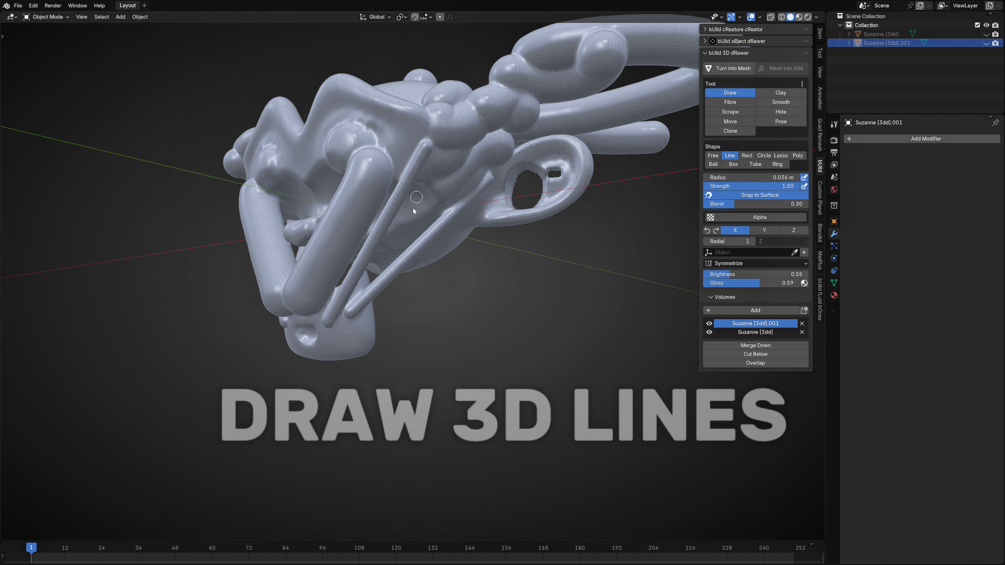Image resolution: width=1005 pixels, height=565 pixels.
Task: Toggle Radius pressure sensitivity icon
Action: 804,177
